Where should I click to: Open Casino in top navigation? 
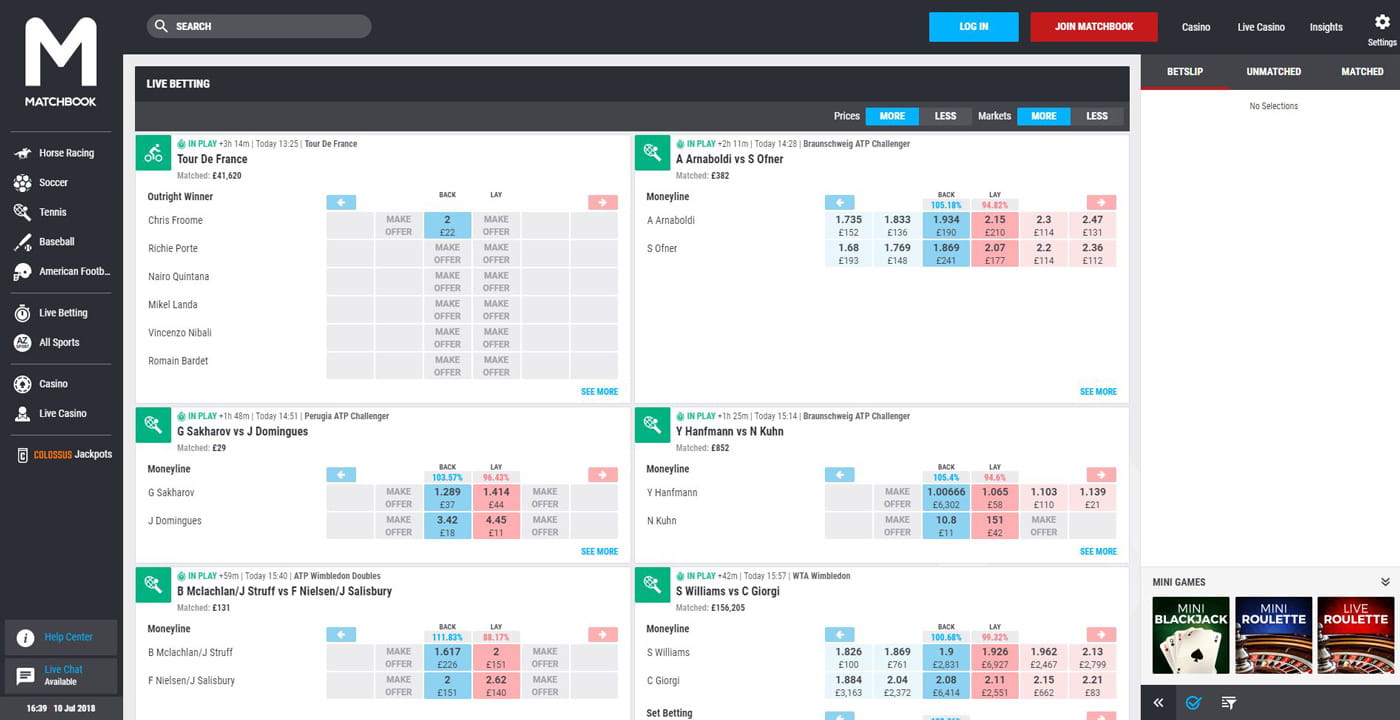pyautogui.click(x=1196, y=27)
